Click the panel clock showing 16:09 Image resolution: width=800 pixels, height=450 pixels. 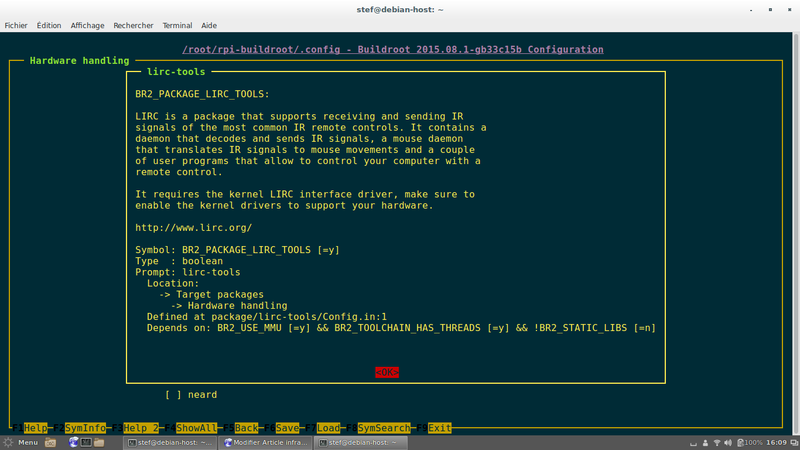(776, 443)
